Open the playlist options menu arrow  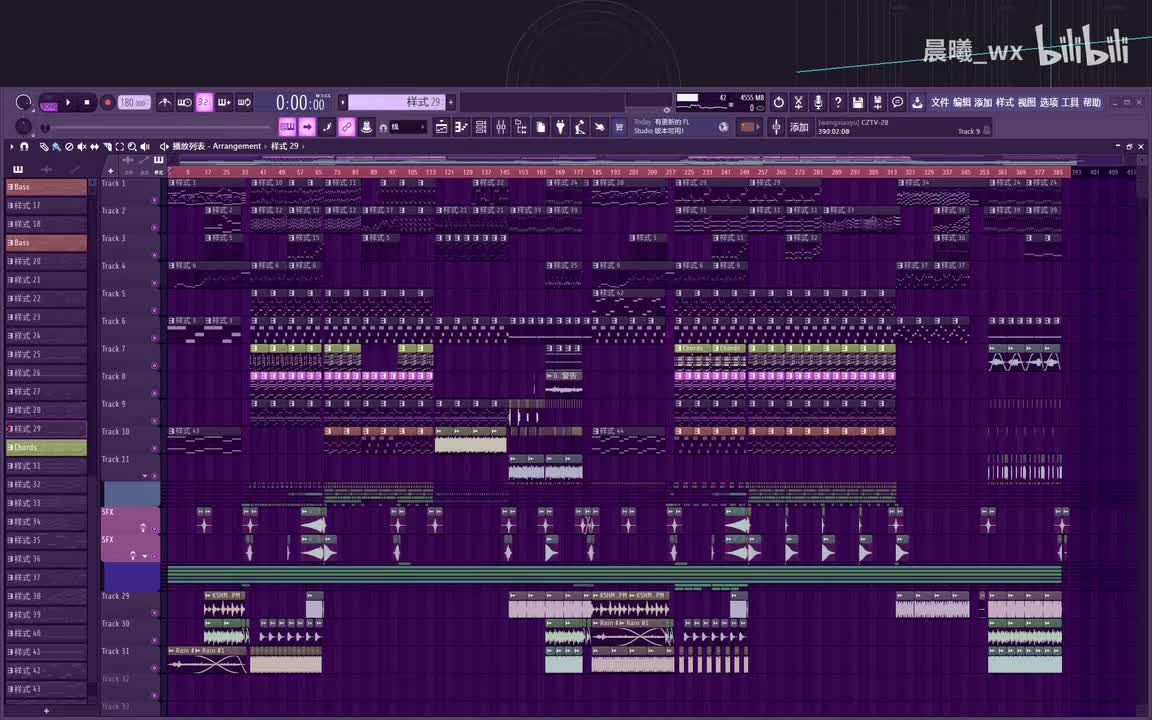click(x=12, y=146)
